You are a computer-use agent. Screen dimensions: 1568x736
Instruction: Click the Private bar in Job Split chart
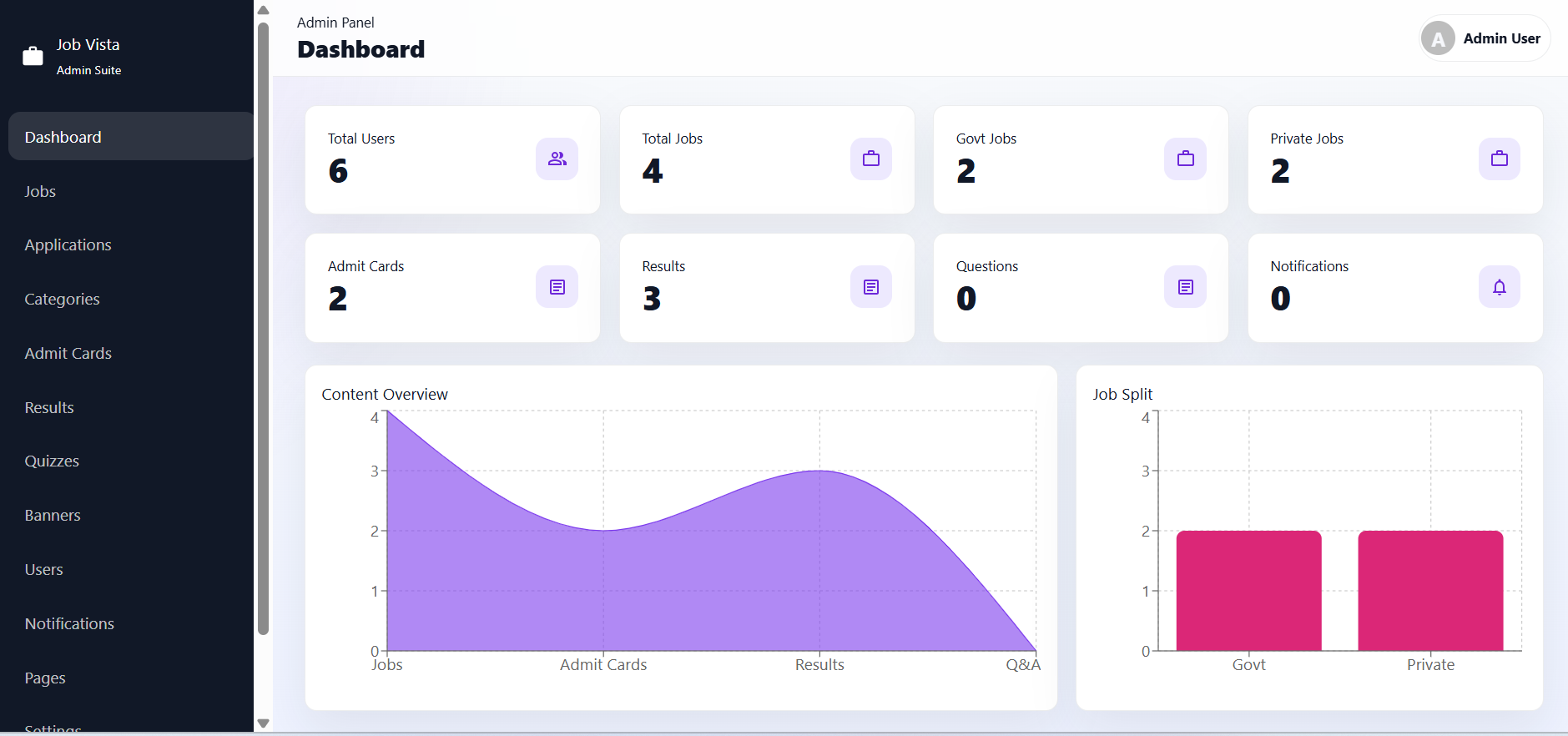1430,591
